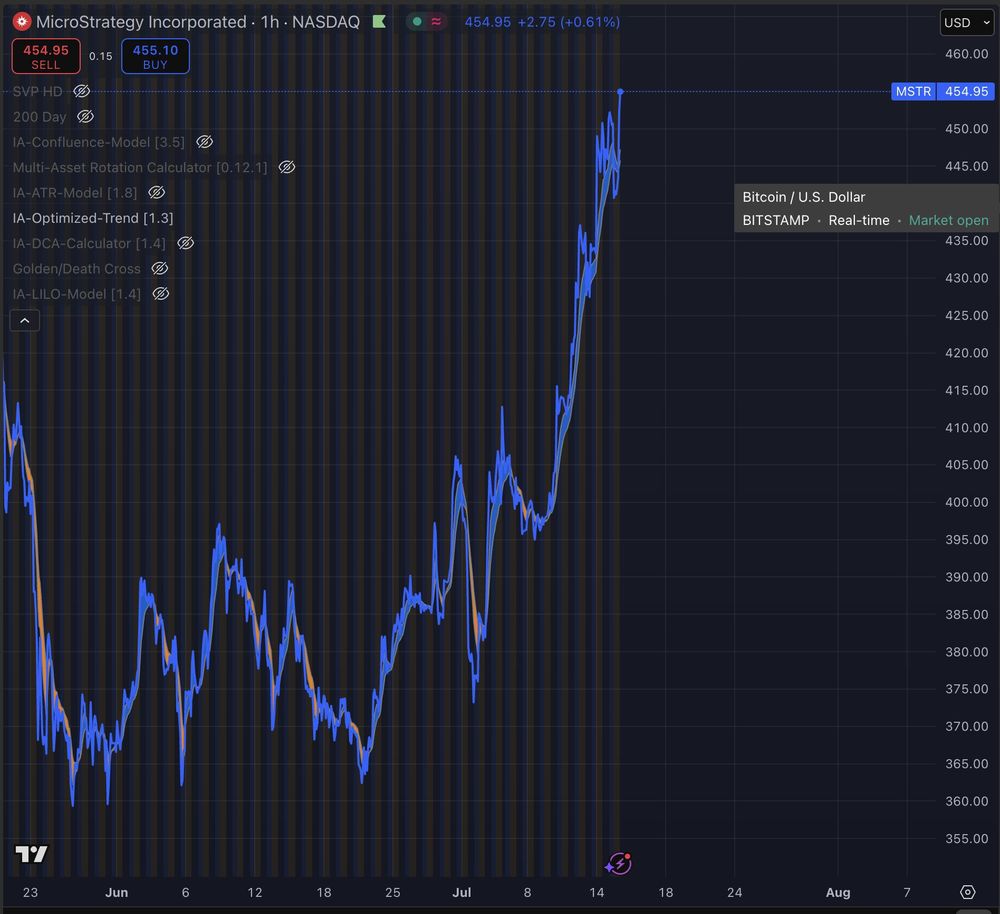This screenshot has height=914, width=1000.
Task: Click the Jul label on time axis
Action: (462, 892)
